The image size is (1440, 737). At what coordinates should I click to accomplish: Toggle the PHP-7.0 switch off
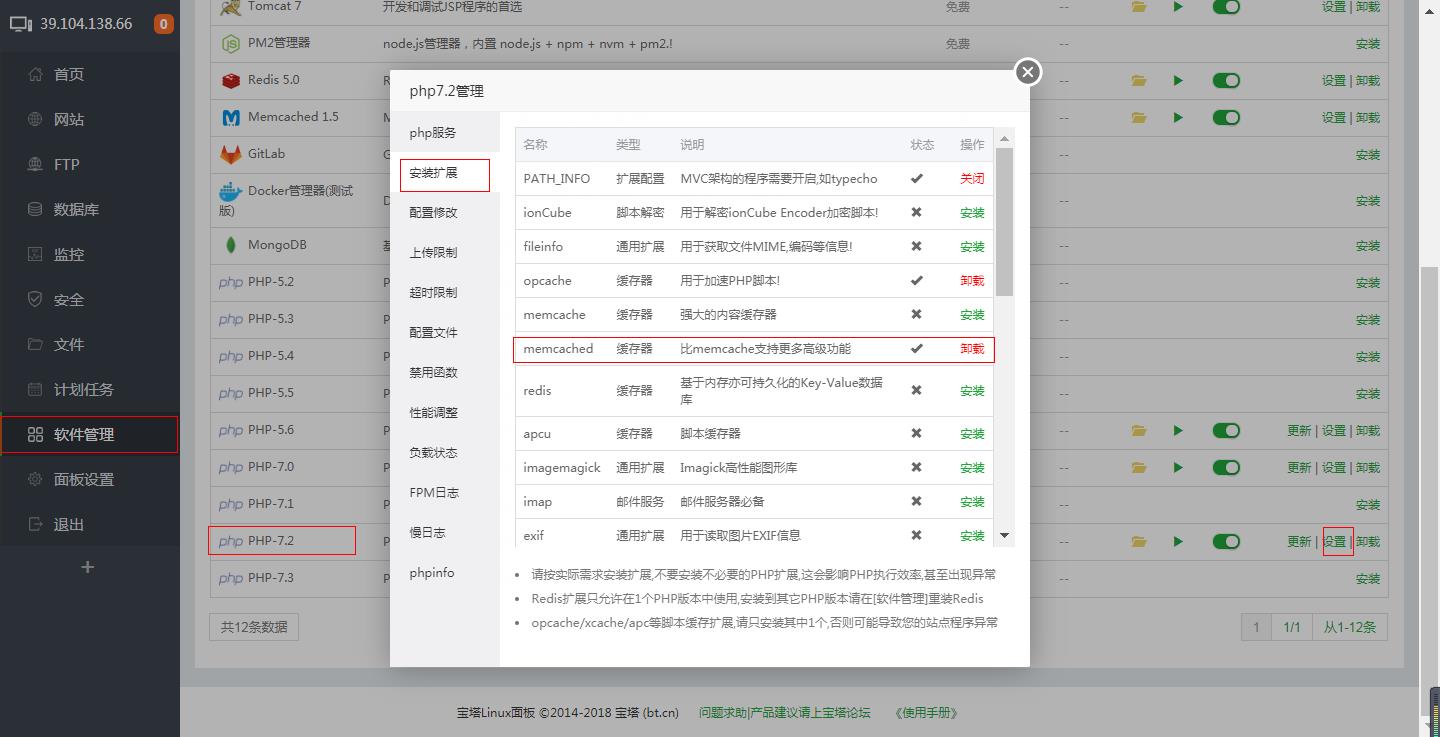click(1226, 468)
